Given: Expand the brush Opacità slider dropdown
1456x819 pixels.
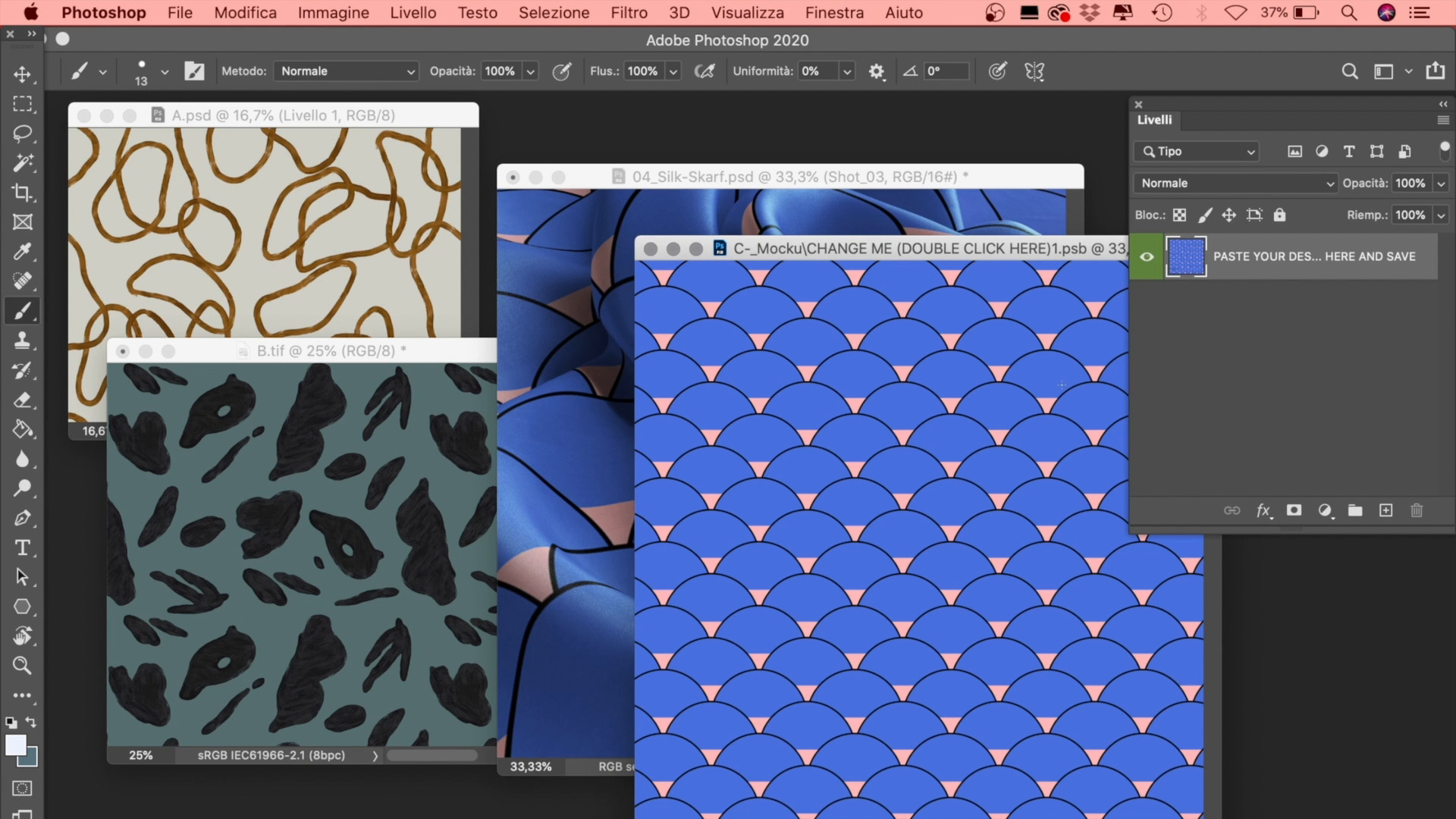Looking at the screenshot, I should (531, 71).
